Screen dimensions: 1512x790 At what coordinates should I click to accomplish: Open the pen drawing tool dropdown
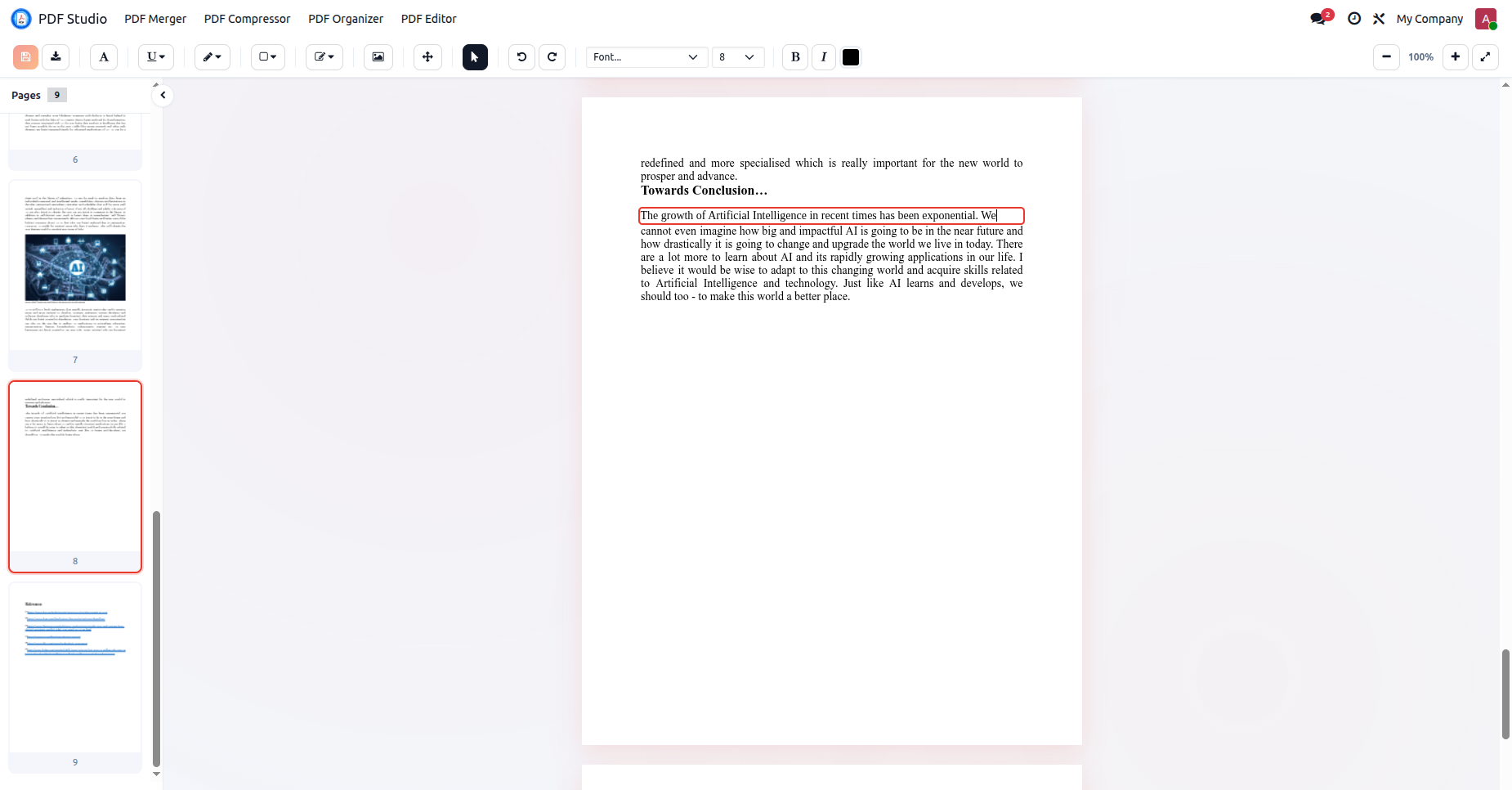[212, 57]
